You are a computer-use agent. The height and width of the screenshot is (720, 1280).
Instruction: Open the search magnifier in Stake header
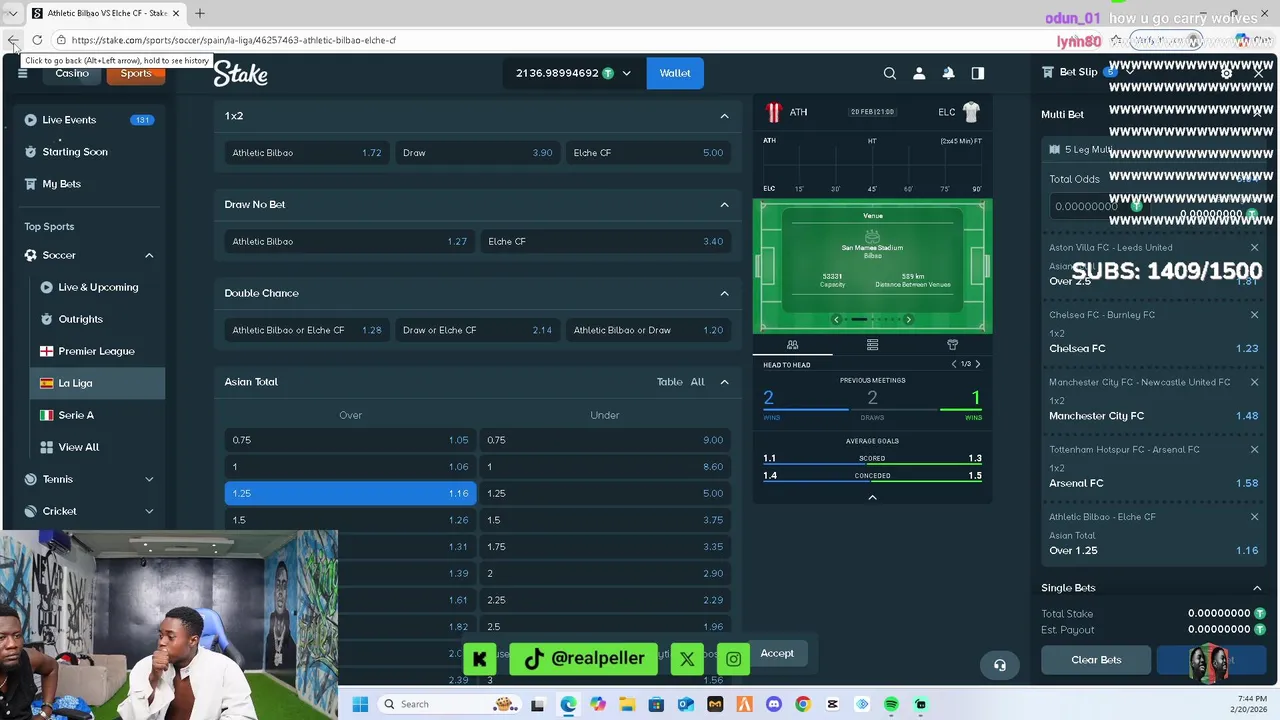[889, 73]
